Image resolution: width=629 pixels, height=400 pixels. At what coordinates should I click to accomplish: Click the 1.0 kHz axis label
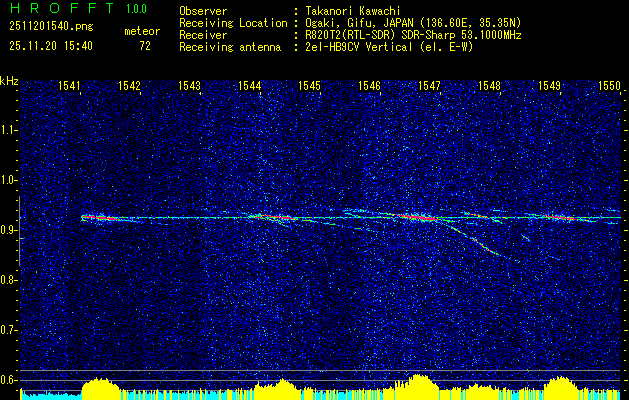(x=9, y=181)
